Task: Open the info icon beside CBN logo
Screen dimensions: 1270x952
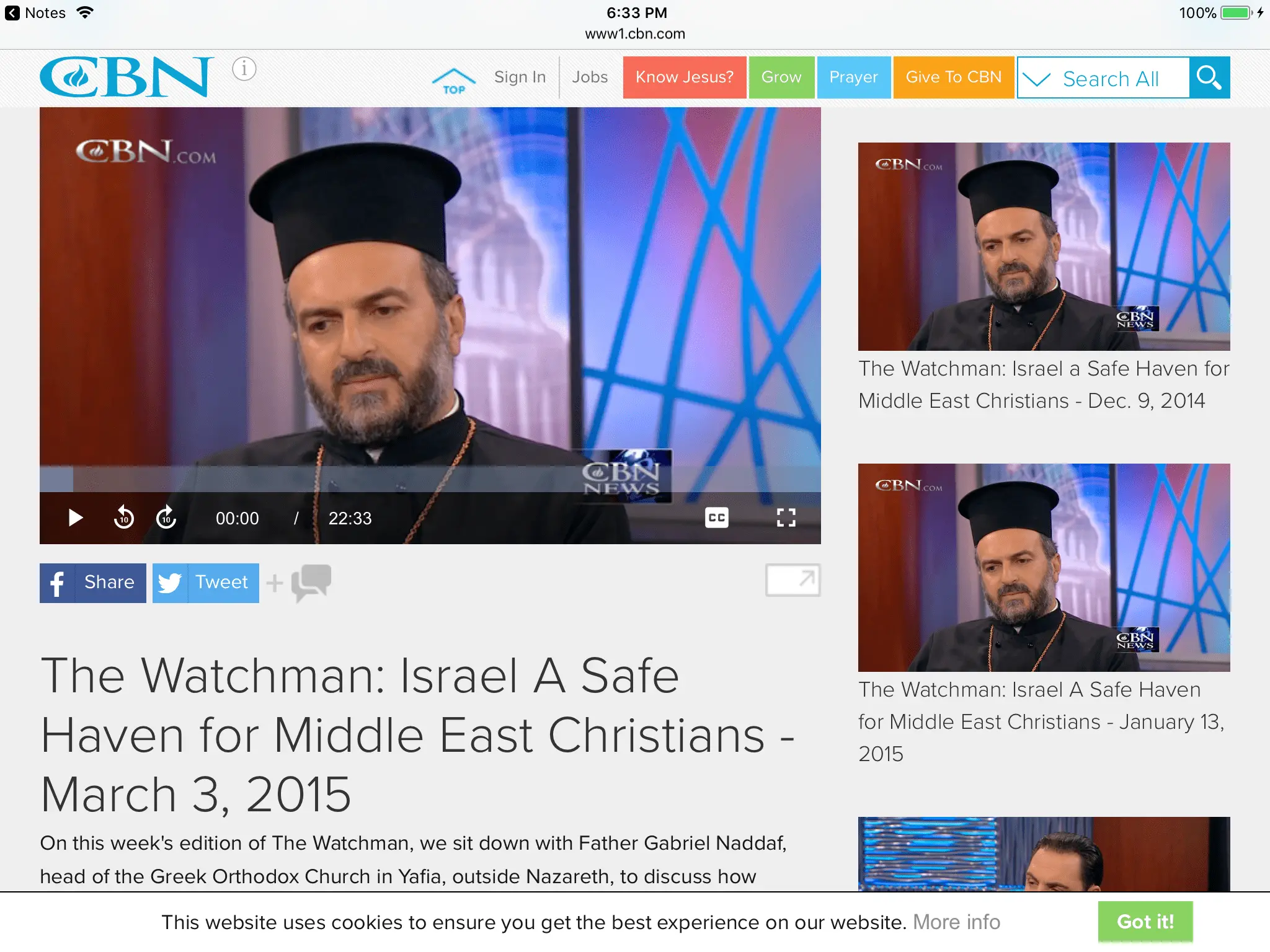Action: [244, 69]
